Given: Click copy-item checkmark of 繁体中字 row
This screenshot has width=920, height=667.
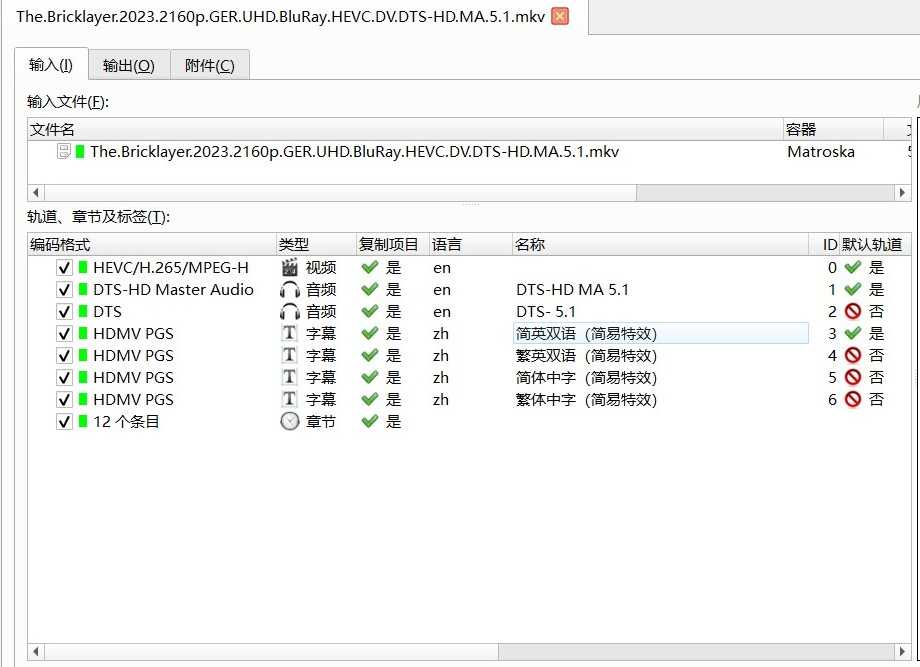Looking at the screenshot, I should point(370,399).
